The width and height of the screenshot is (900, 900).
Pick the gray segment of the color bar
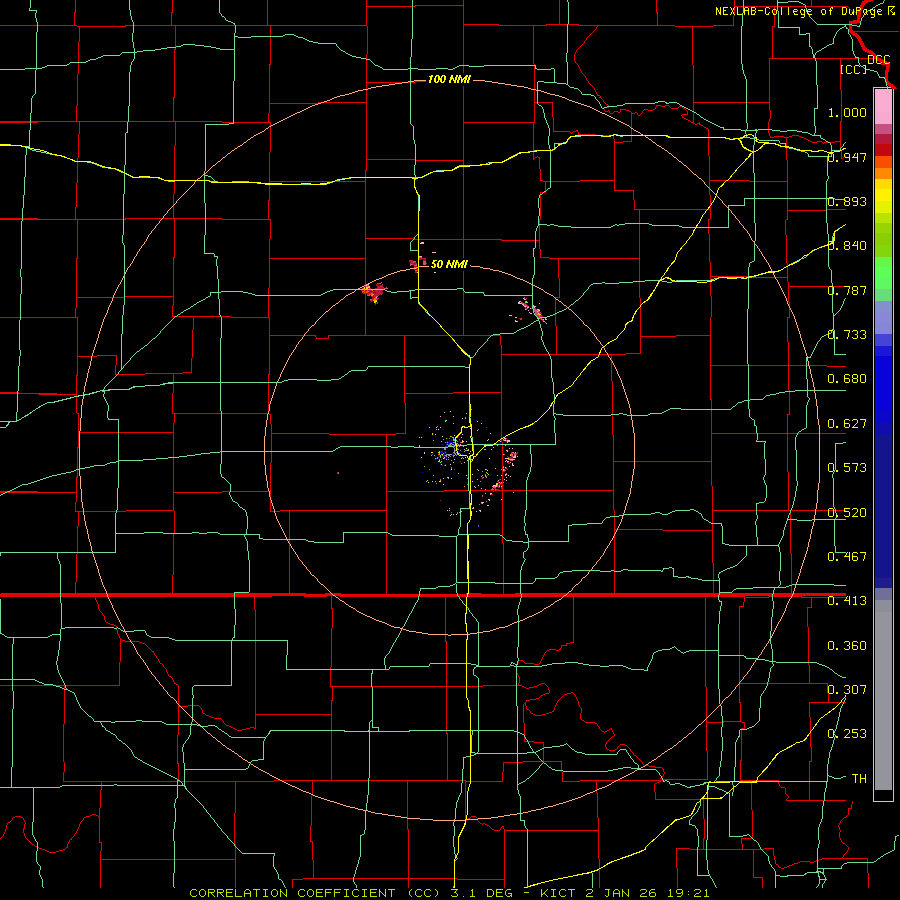883,695
